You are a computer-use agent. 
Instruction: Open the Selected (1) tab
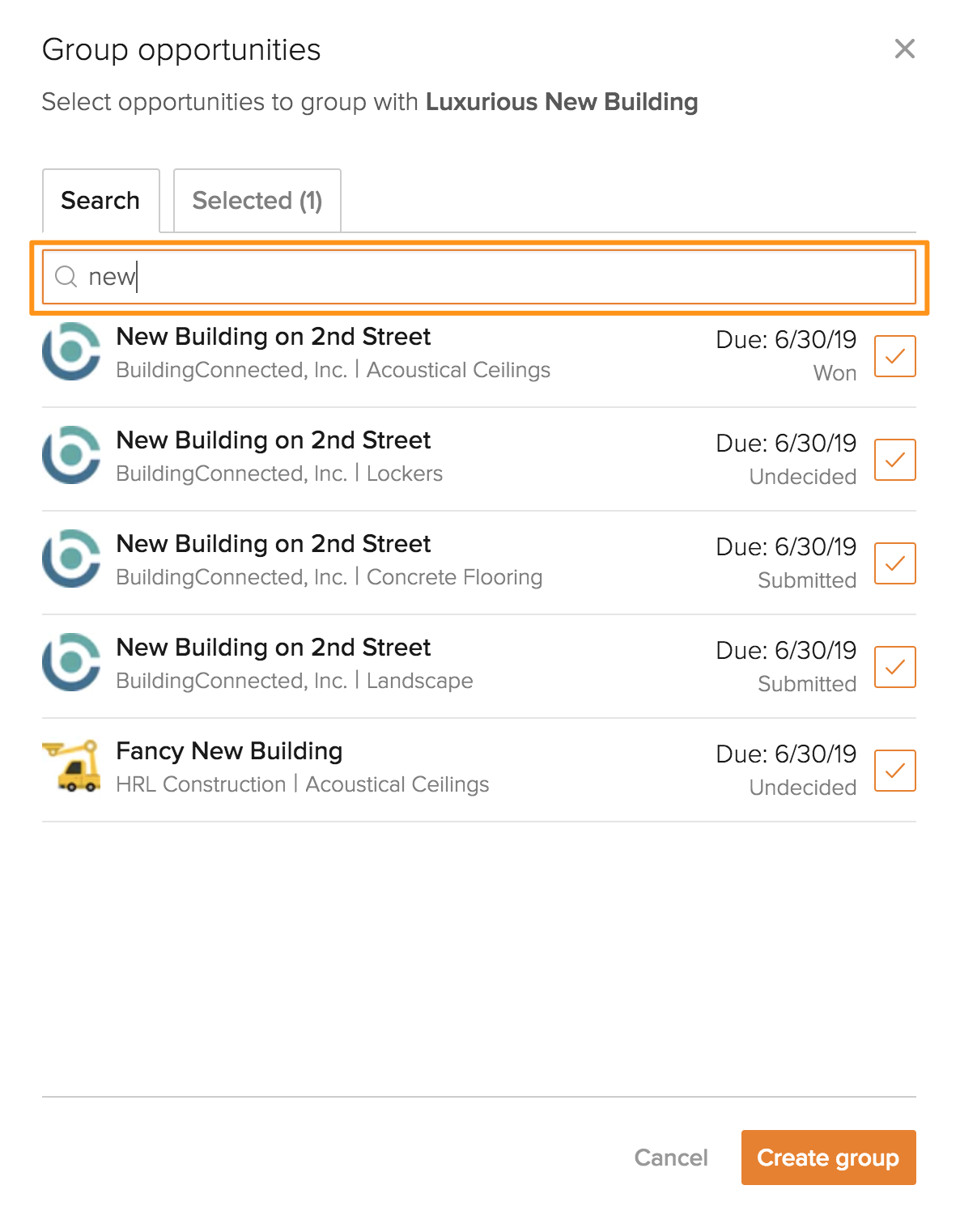pos(257,201)
